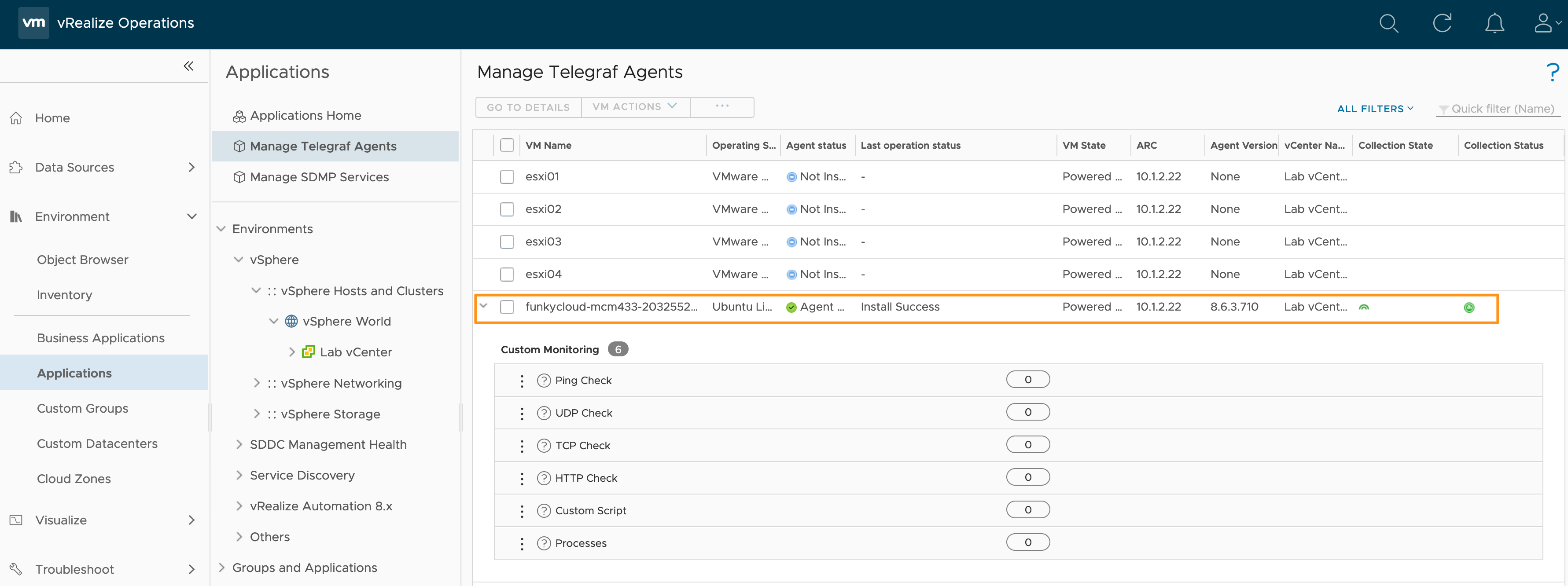This screenshot has height=586, width=1568.
Task: Collapse the vSphere tree node chevron
Action: (x=239, y=260)
